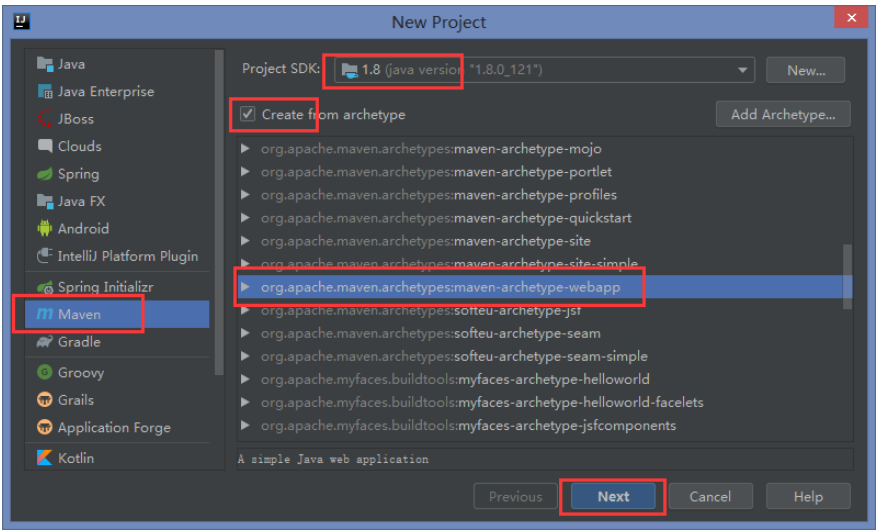Click the Previous button
This screenshot has height=532, width=882.
tap(515, 497)
